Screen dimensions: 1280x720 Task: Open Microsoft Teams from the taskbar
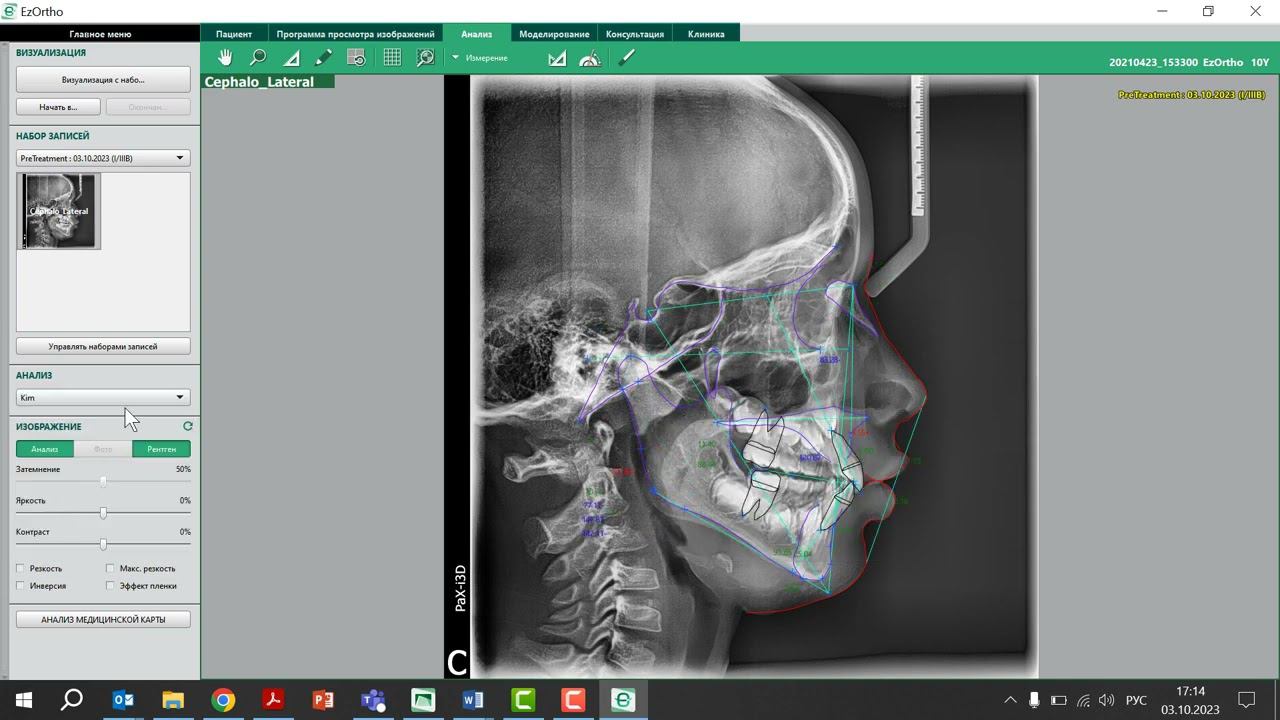tap(373, 700)
